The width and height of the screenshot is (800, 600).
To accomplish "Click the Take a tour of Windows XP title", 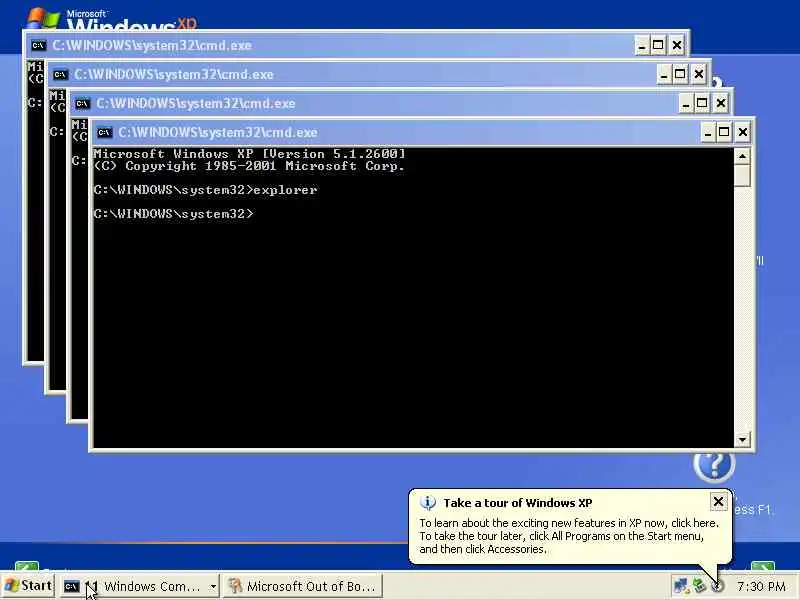I will (518, 503).
